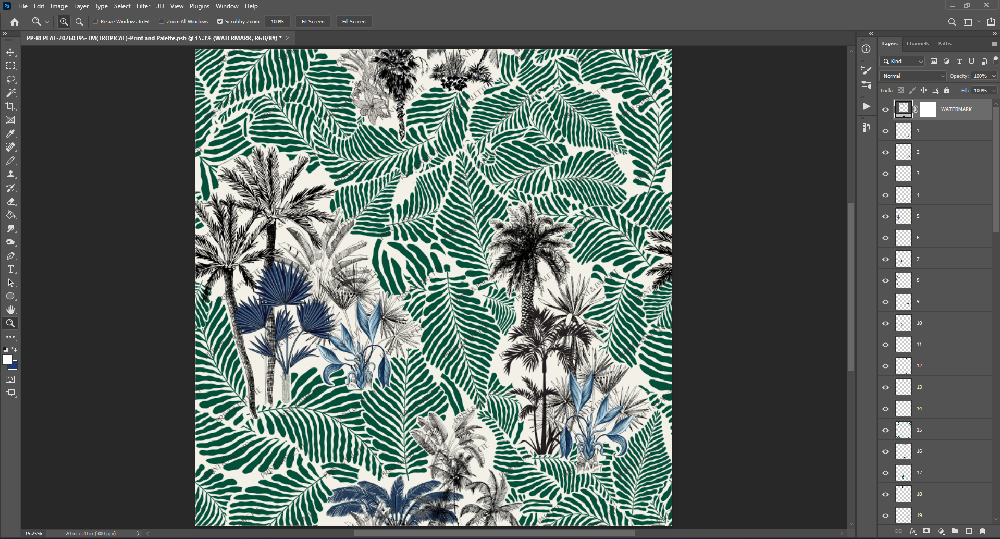The image size is (1000, 539).
Task: Select the Eraser tool
Action: pyautogui.click(x=11, y=202)
